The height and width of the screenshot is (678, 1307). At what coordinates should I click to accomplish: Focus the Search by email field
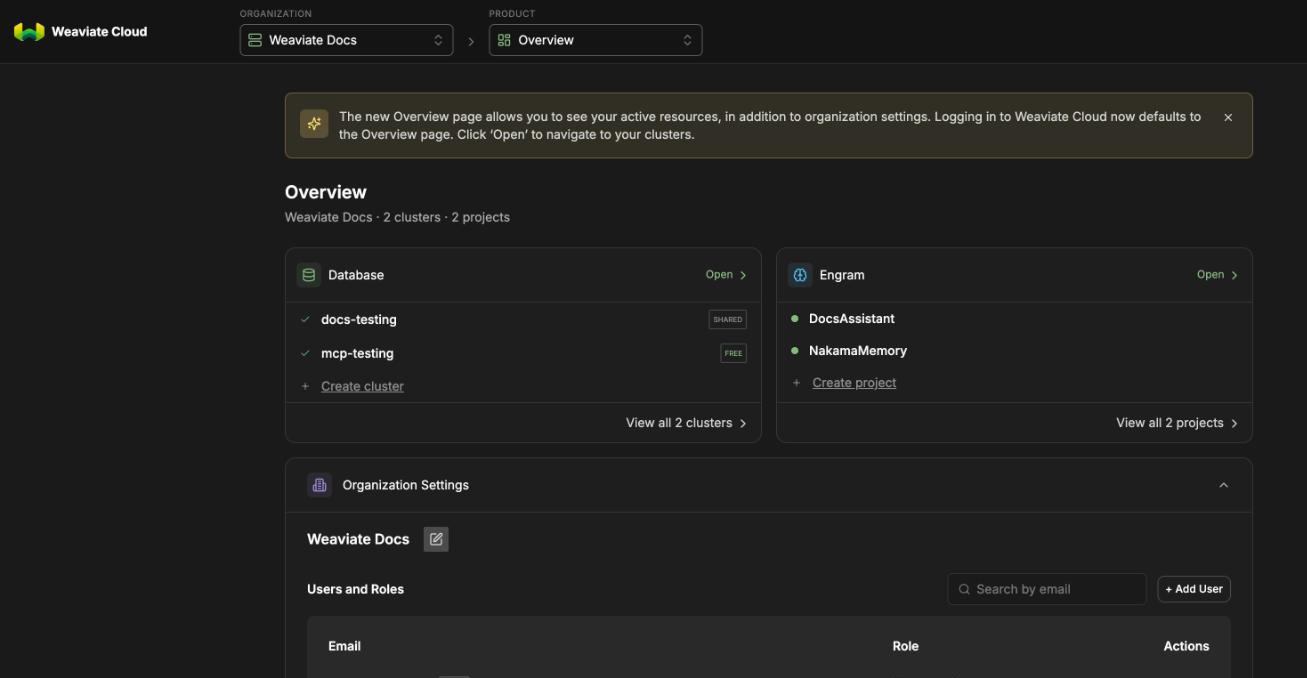pos(1047,589)
